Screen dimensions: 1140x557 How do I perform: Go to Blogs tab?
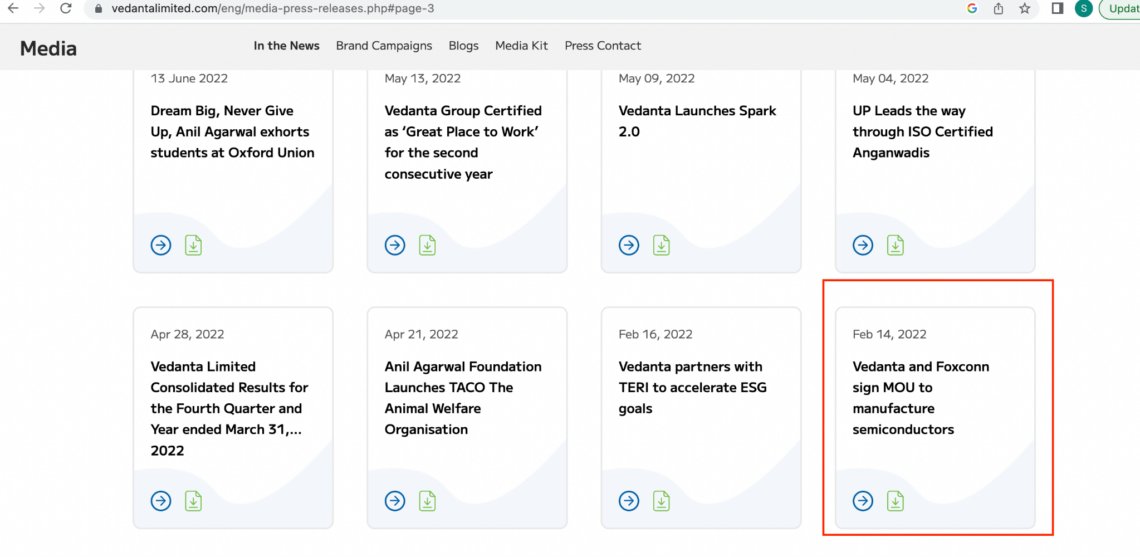point(464,46)
